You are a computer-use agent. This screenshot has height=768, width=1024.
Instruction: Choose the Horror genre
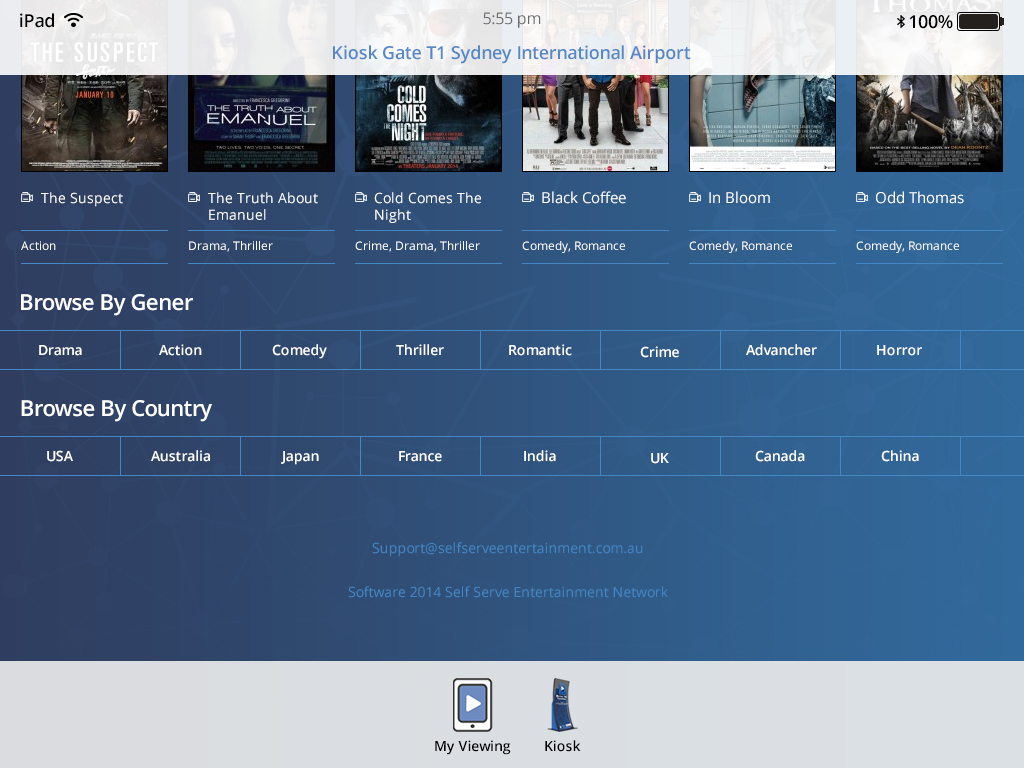[899, 350]
